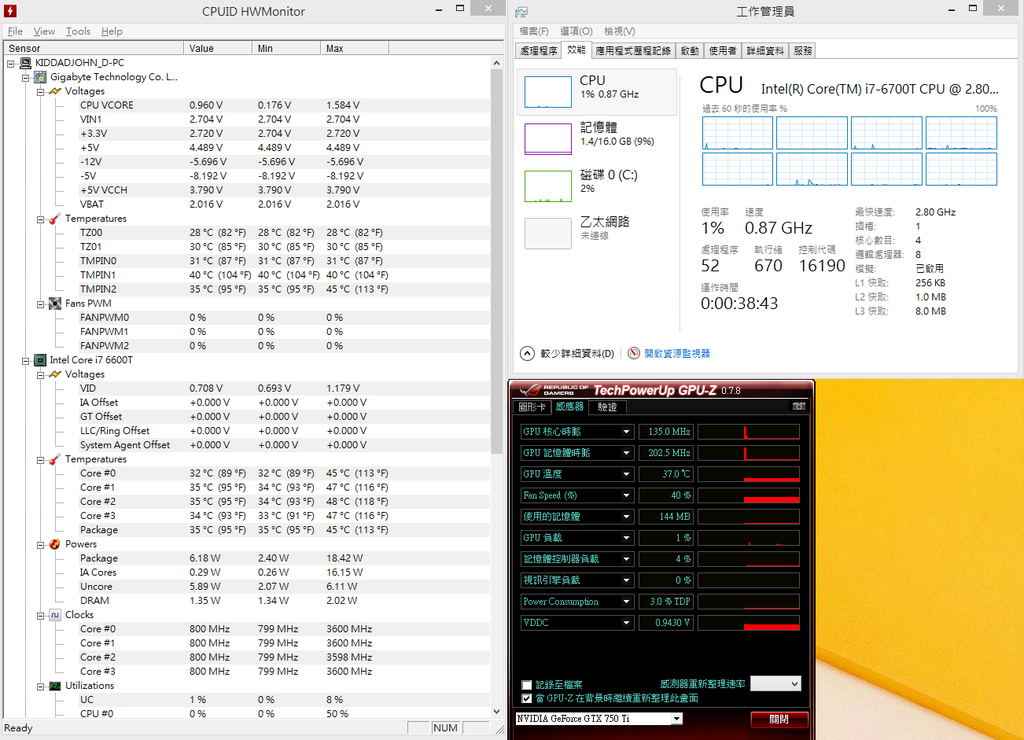Viewport: 1024px width, 740px height.
Task: Click the HWMonitor scrollbar up arrow
Action: coord(496,63)
